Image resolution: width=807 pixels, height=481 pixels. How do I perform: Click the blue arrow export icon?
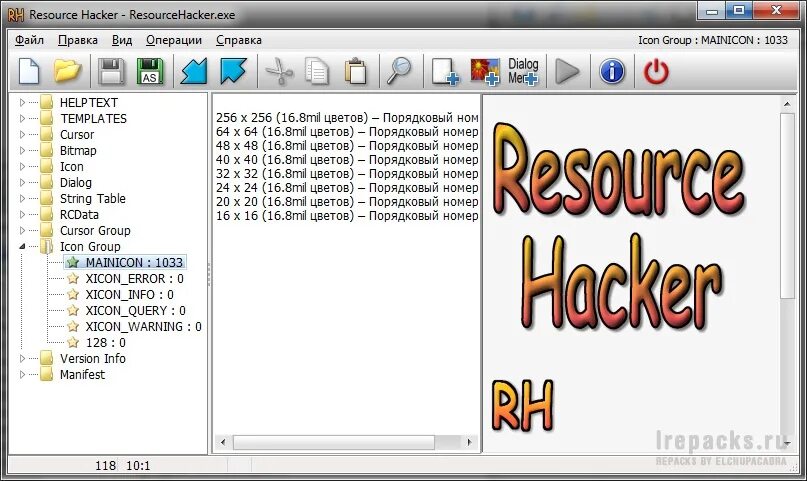233,71
